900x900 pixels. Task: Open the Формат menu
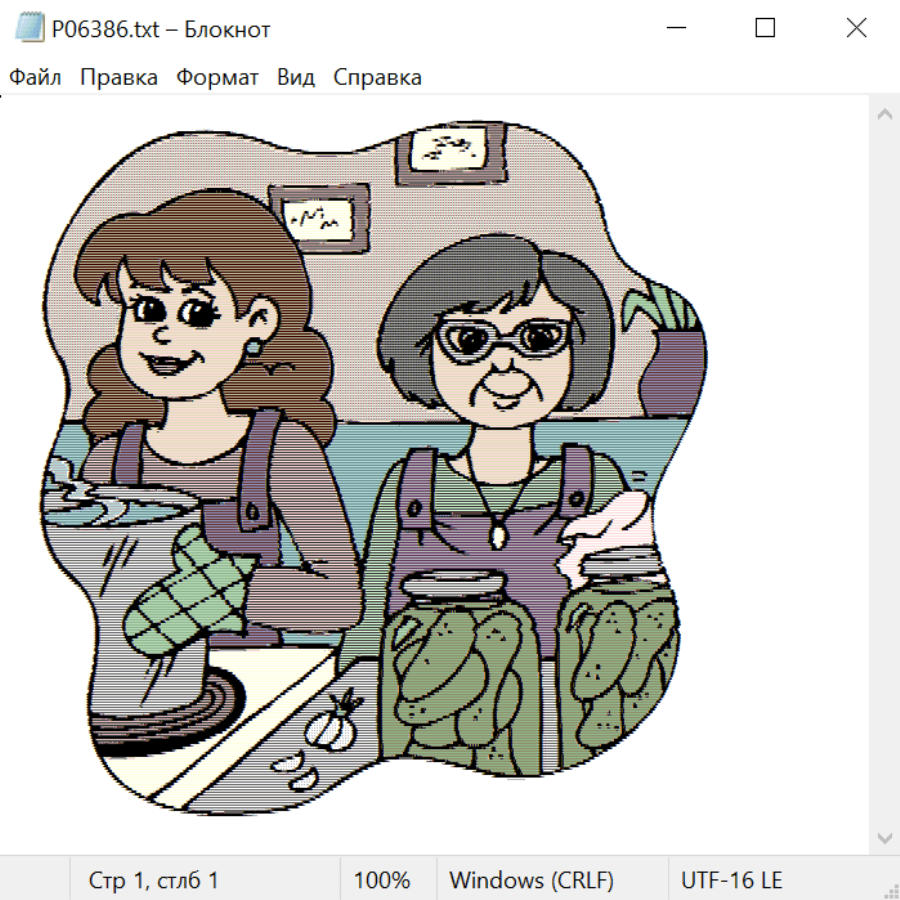pyautogui.click(x=217, y=77)
